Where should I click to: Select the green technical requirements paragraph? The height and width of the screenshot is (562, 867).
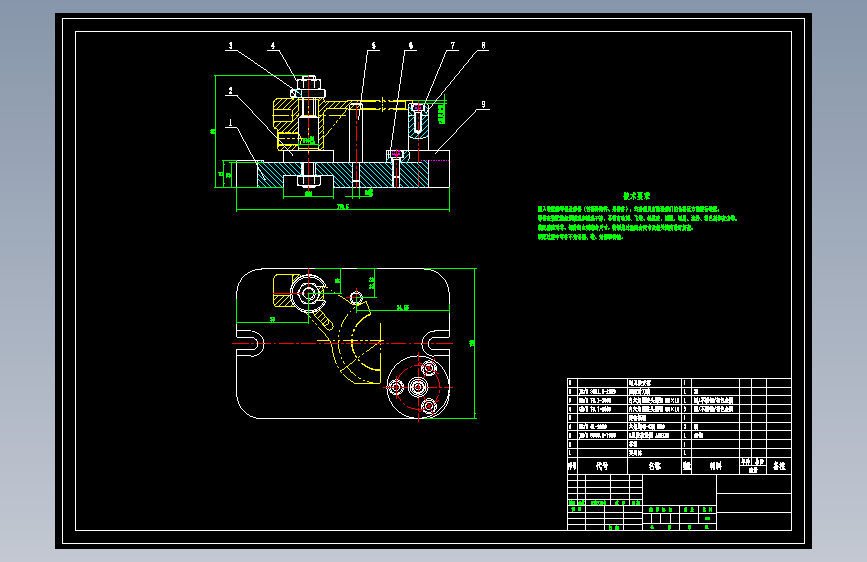pyautogui.click(x=637, y=223)
